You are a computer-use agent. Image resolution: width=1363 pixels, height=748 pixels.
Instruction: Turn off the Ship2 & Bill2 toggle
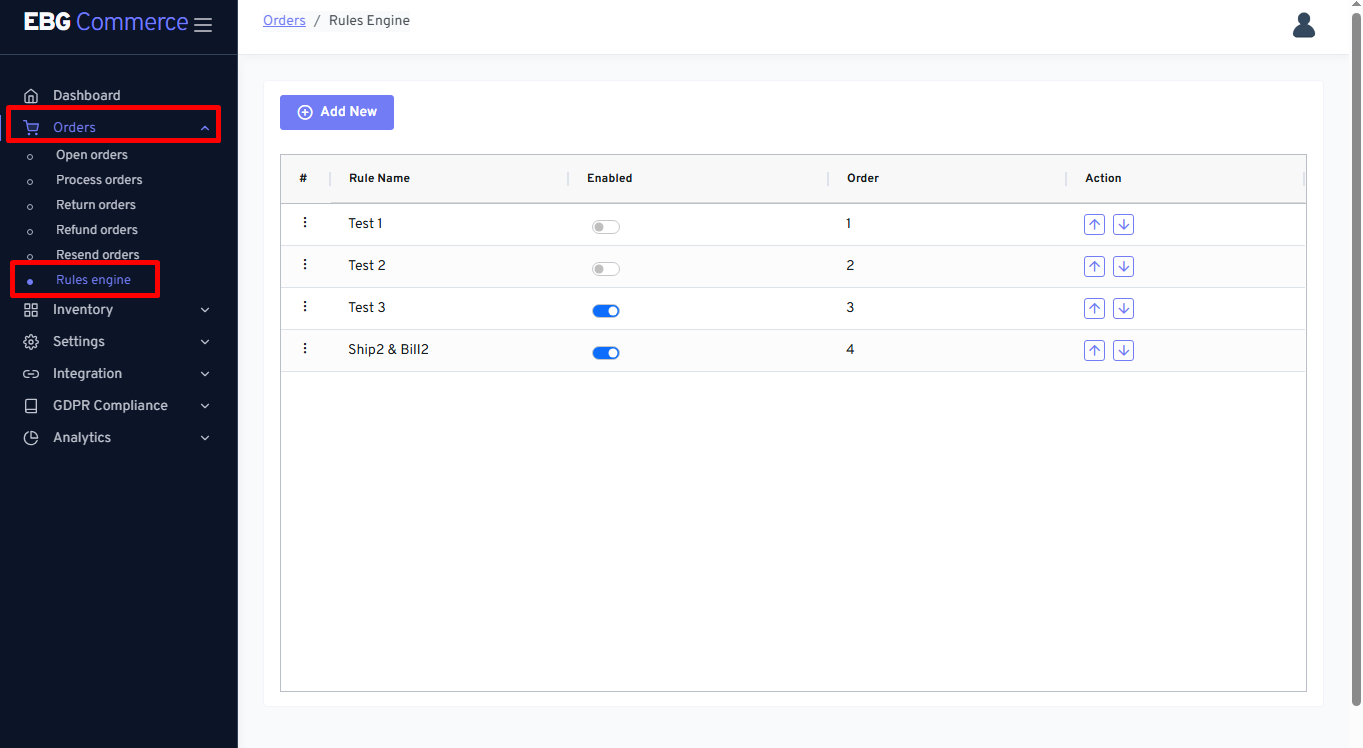(605, 353)
